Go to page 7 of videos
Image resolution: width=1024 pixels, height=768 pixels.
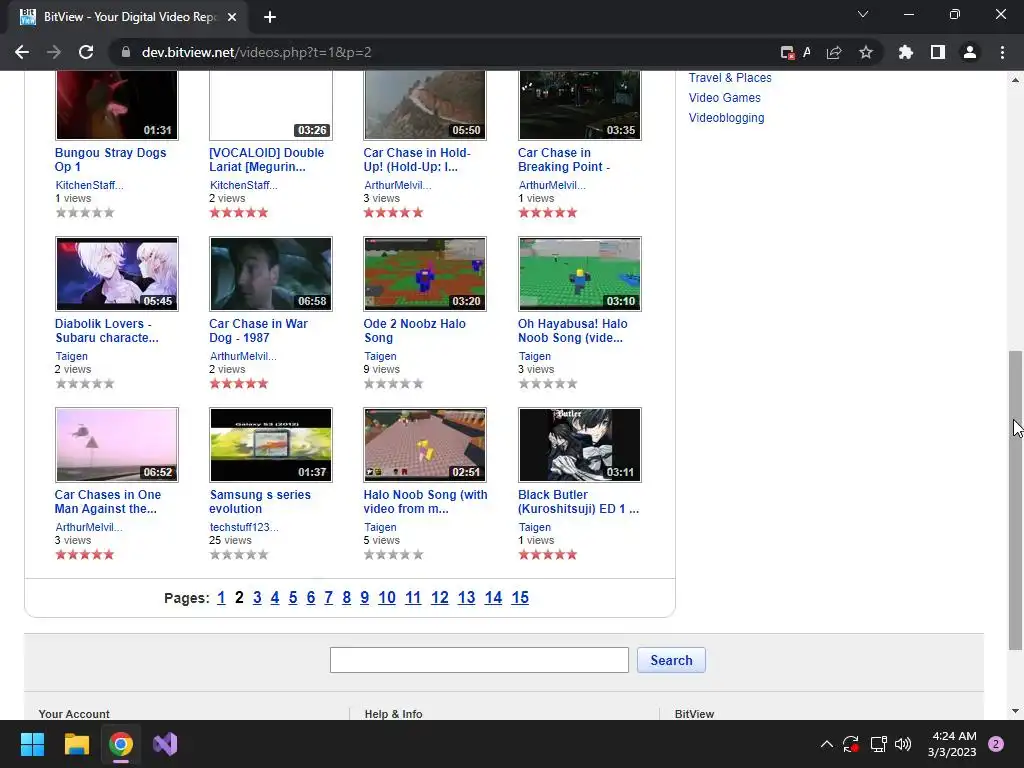(x=328, y=598)
